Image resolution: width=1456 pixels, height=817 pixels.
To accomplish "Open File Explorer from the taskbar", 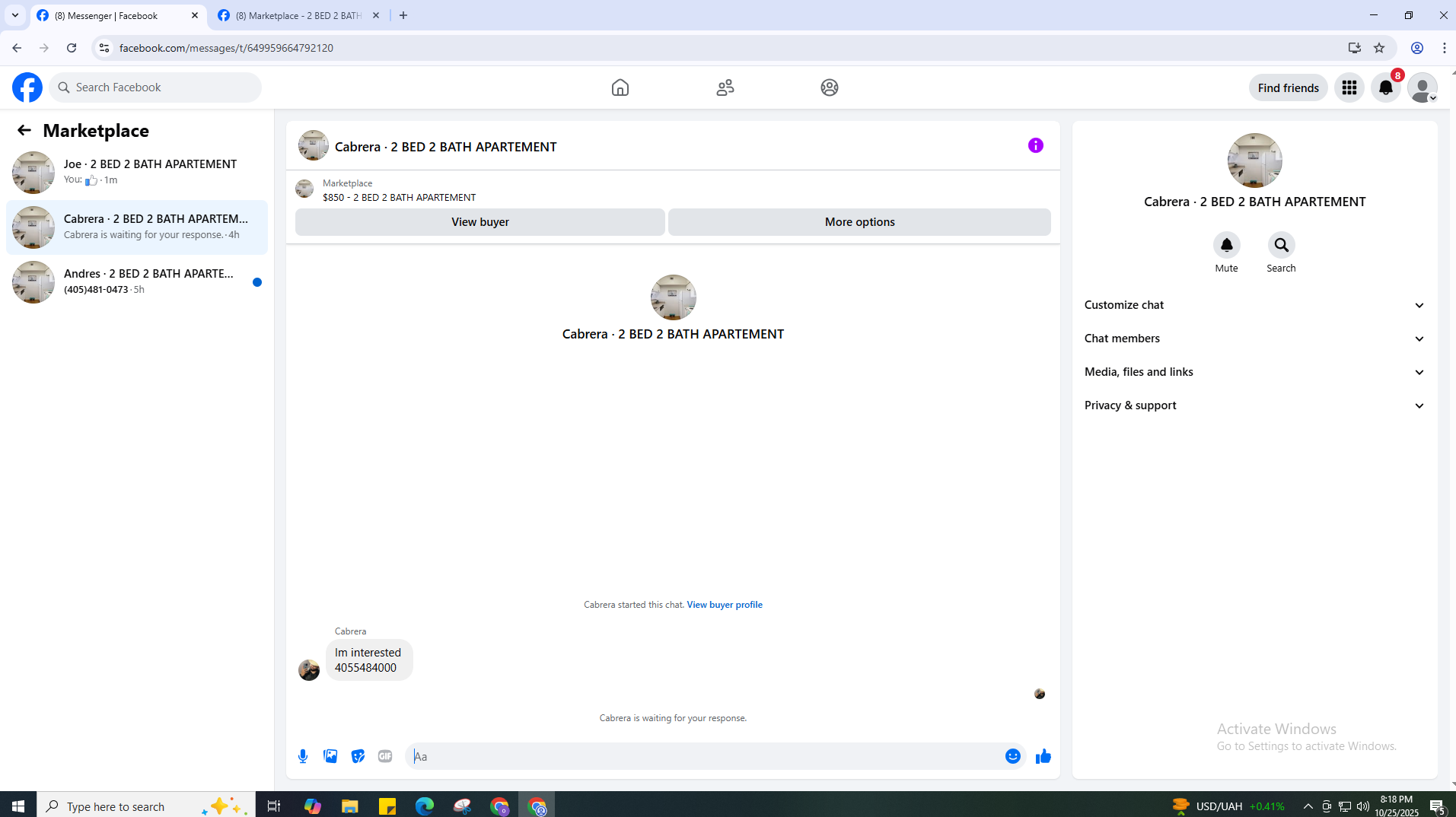I will point(350,806).
